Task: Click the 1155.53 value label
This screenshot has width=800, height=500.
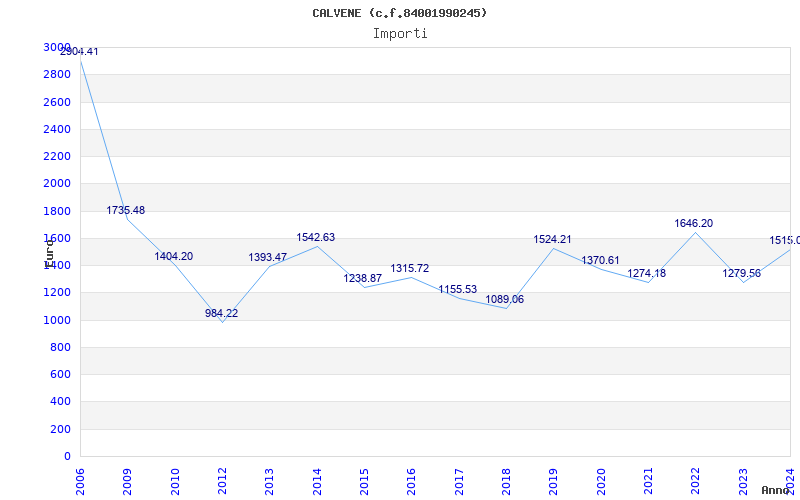Action: click(x=458, y=289)
